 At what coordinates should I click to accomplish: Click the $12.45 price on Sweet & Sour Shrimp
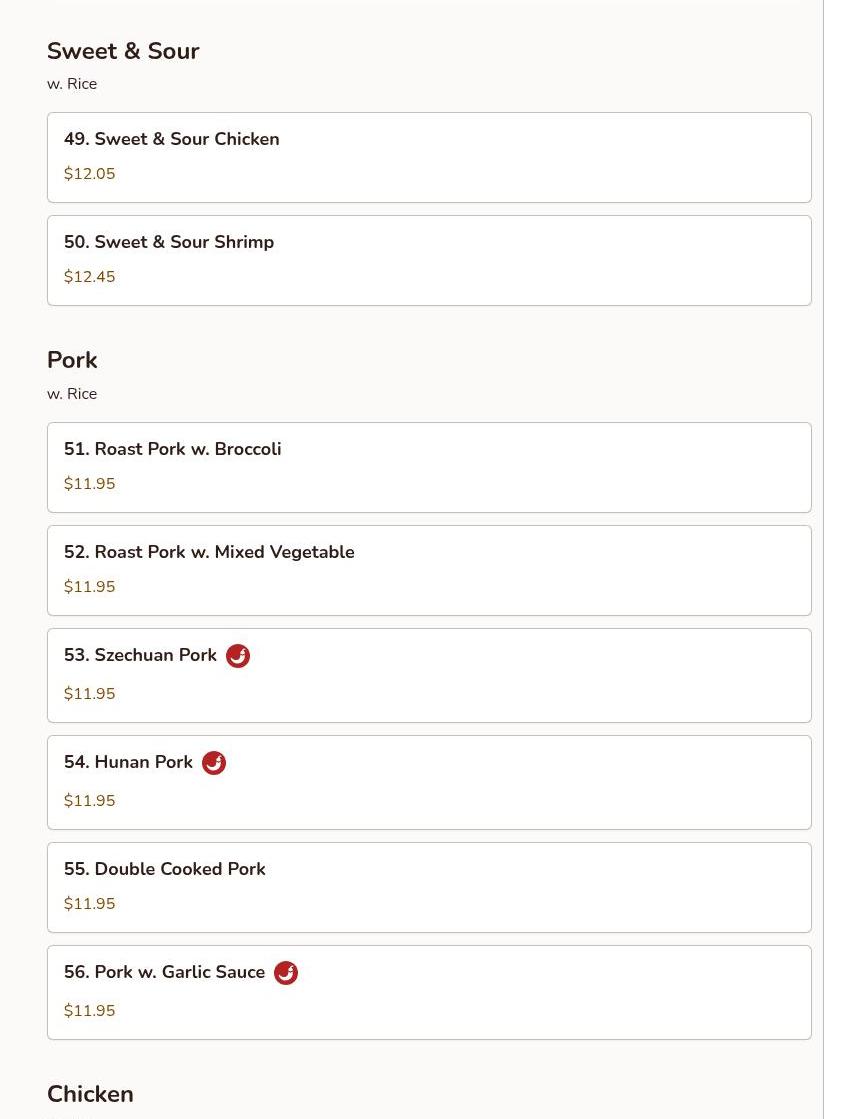89,277
